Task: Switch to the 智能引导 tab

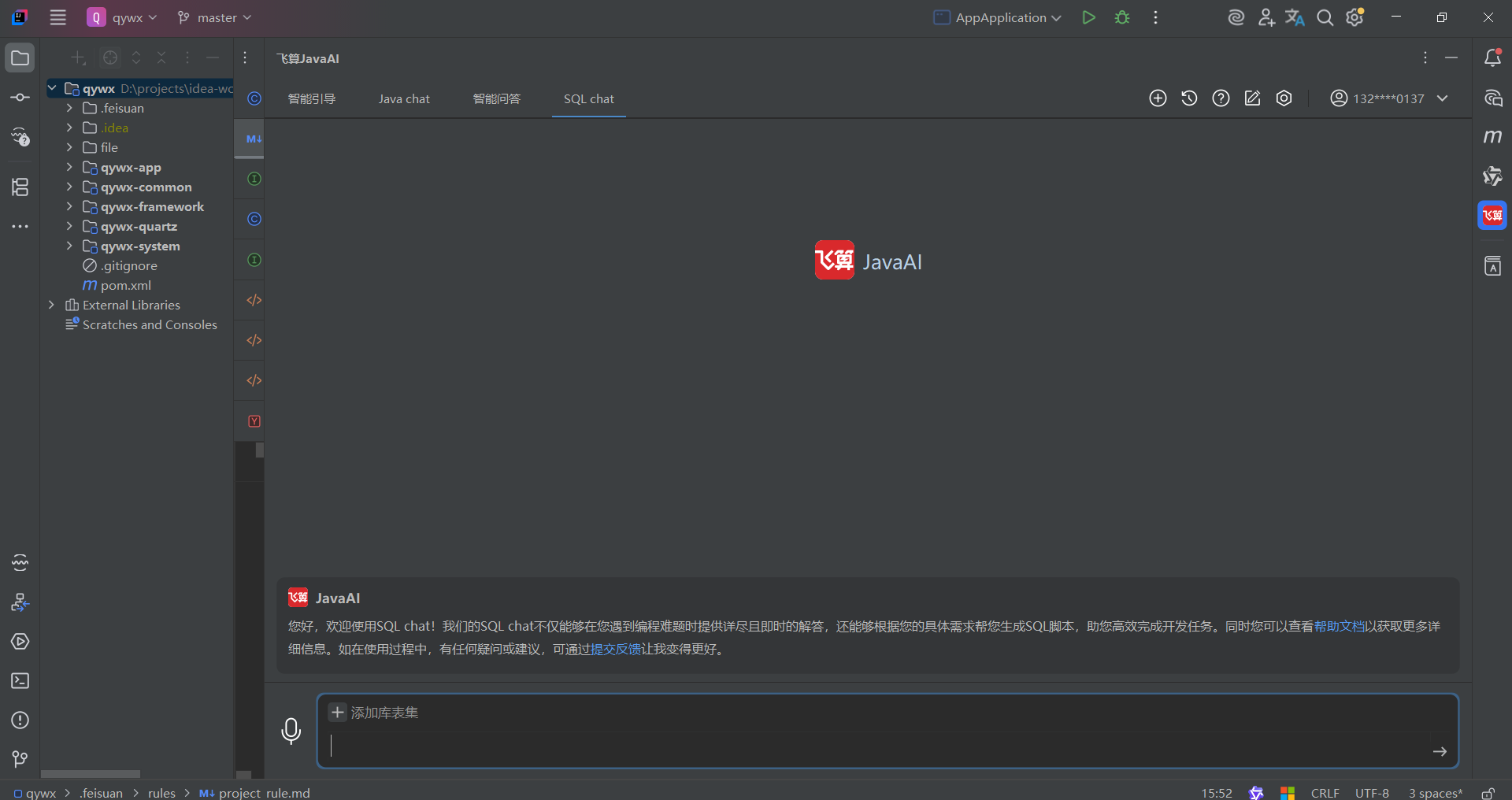Action: [x=312, y=98]
